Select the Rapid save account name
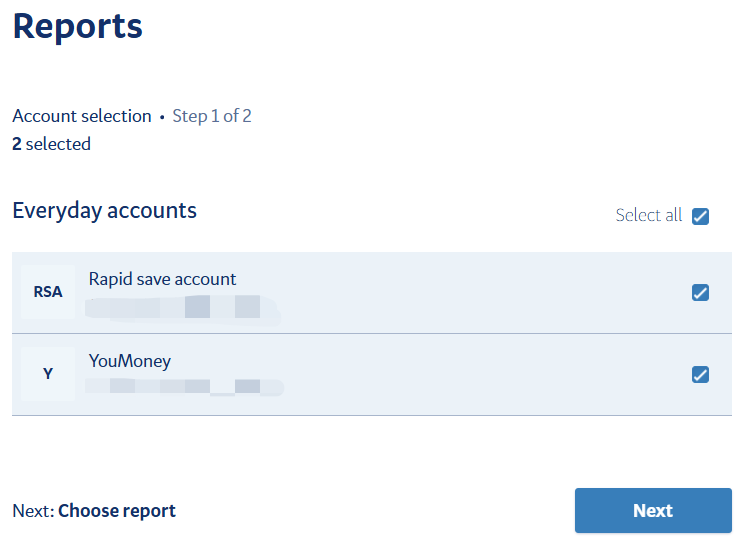Image resolution: width=746 pixels, height=539 pixels. (162, 279)
